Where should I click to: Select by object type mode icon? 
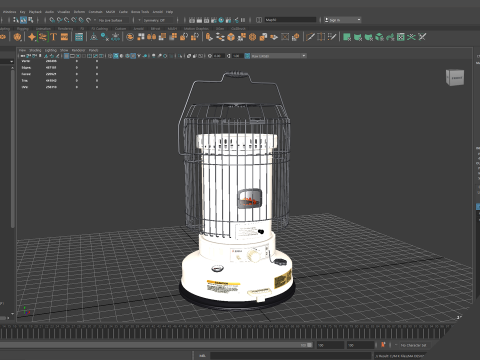click(x=23, y=20)
